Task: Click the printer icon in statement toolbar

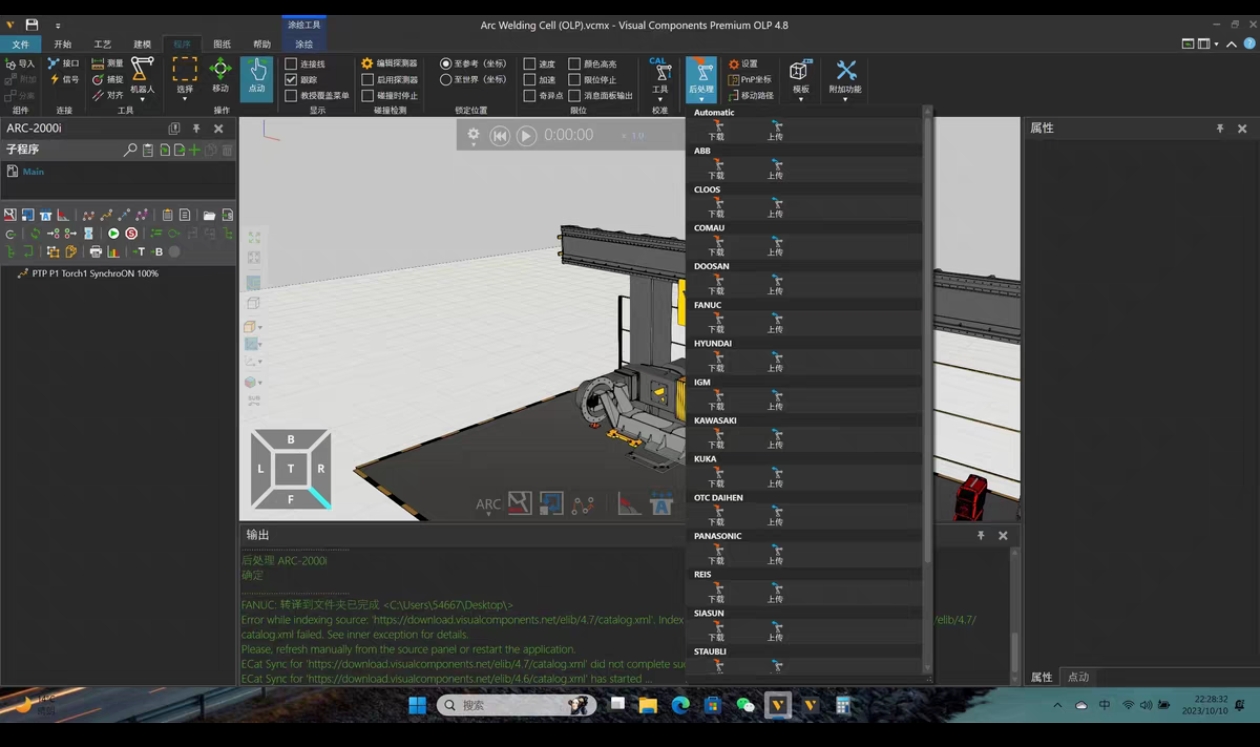Action: (96, 252)
